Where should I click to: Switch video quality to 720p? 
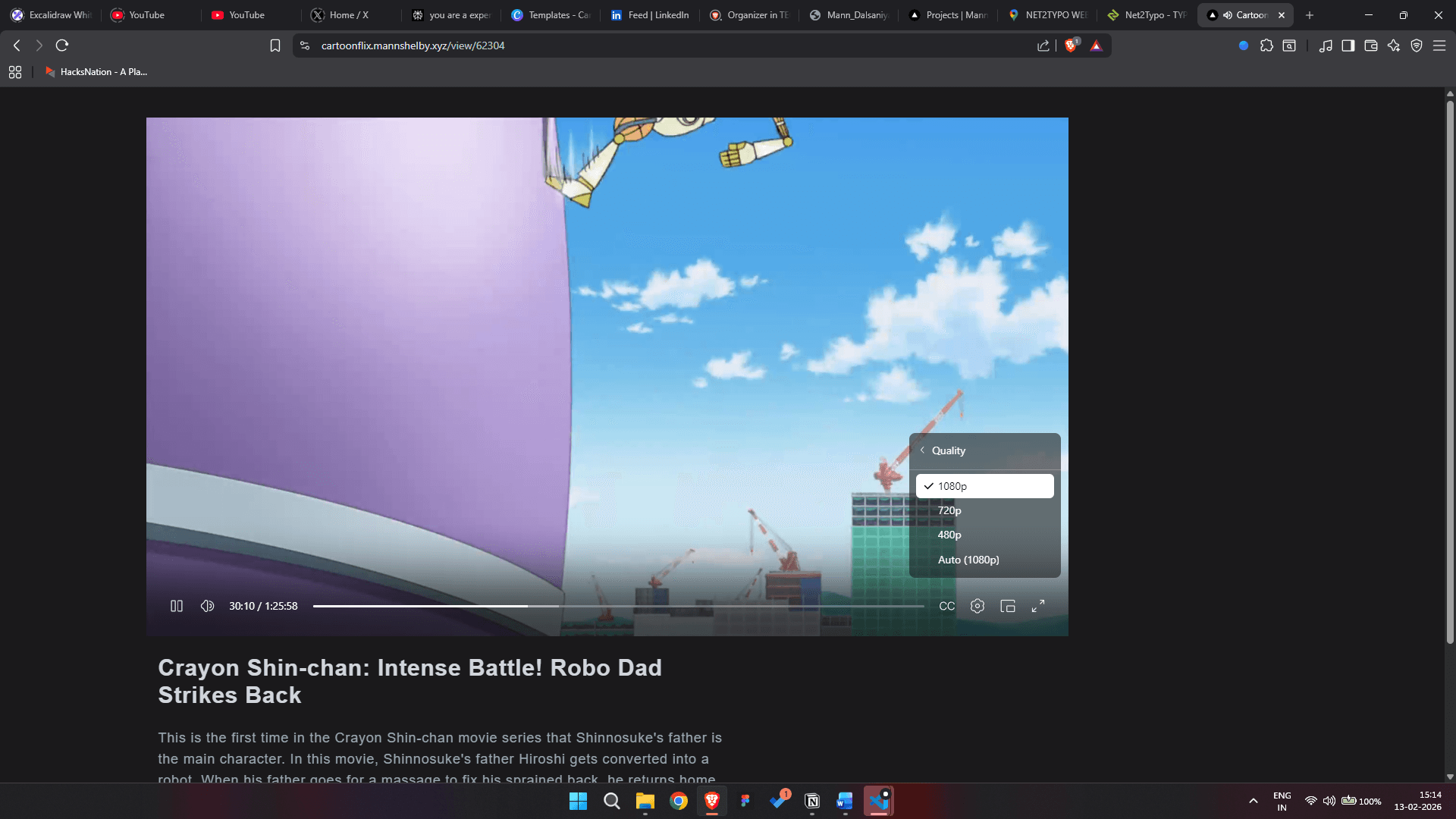click(x=984, y=510)
